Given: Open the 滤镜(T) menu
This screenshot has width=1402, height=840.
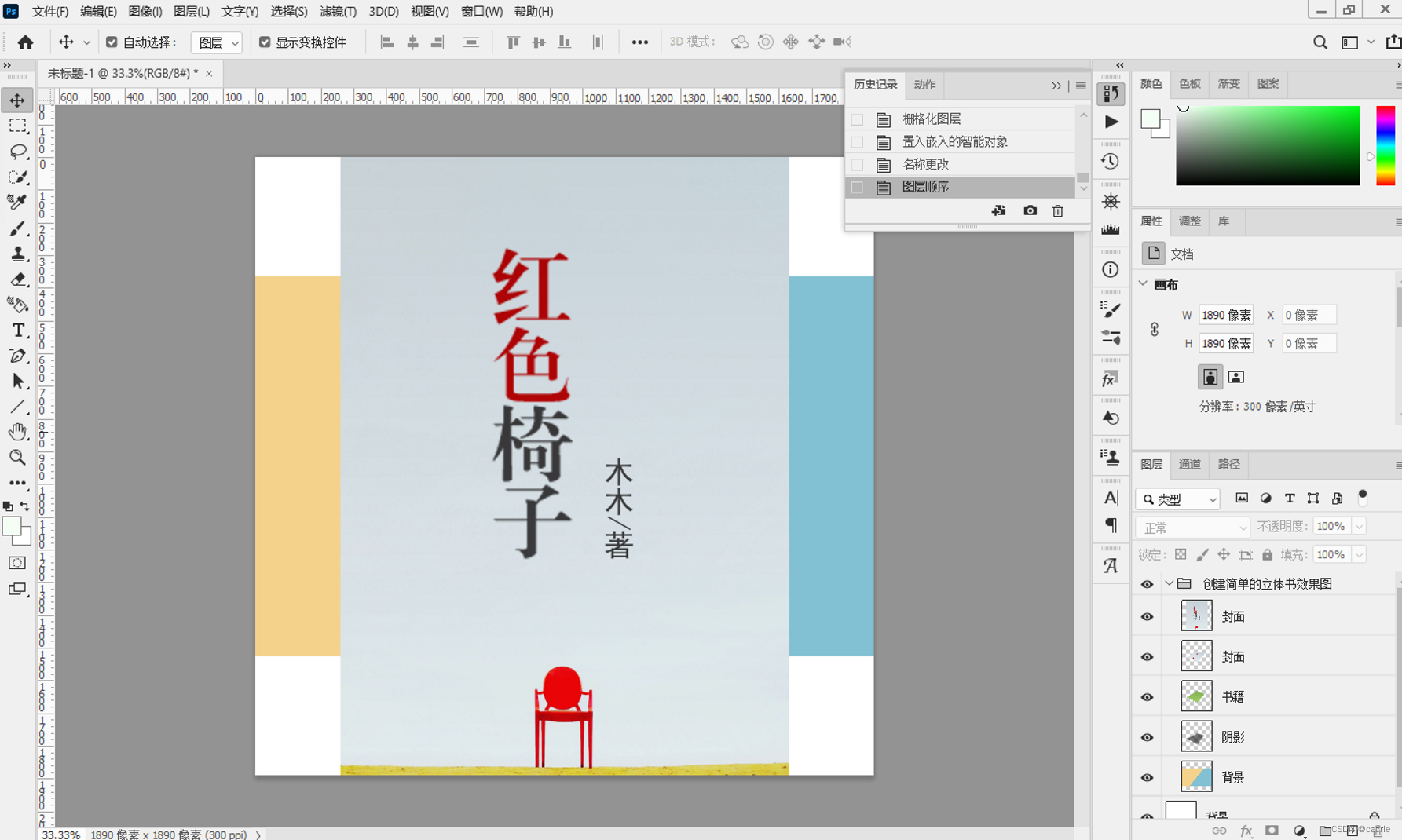Looking at the screenshot, I should [x=338, y=11].
